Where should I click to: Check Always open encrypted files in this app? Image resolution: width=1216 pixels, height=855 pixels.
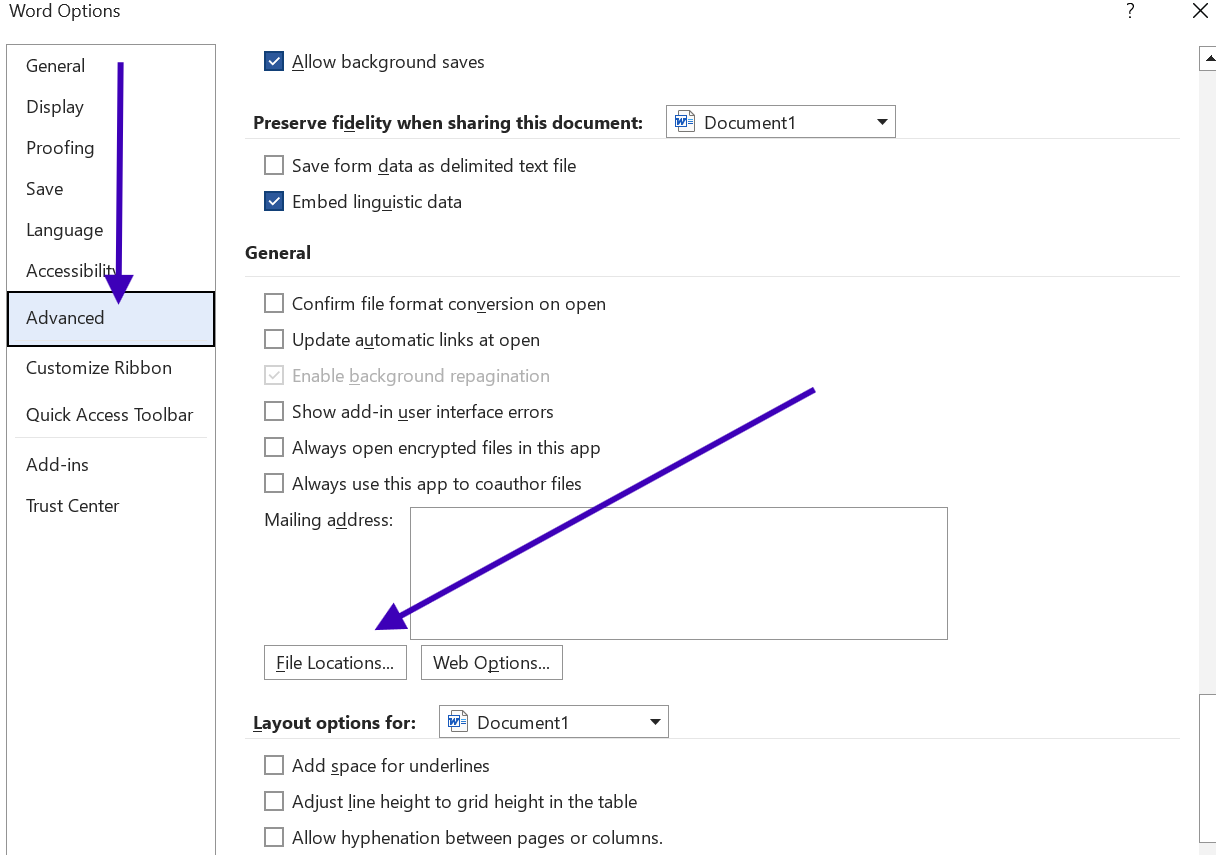274,448
